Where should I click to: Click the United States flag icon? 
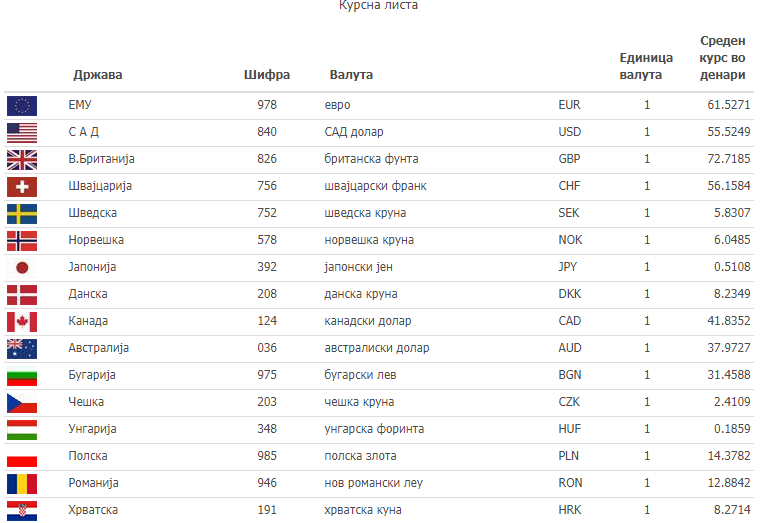pos(22,133)
